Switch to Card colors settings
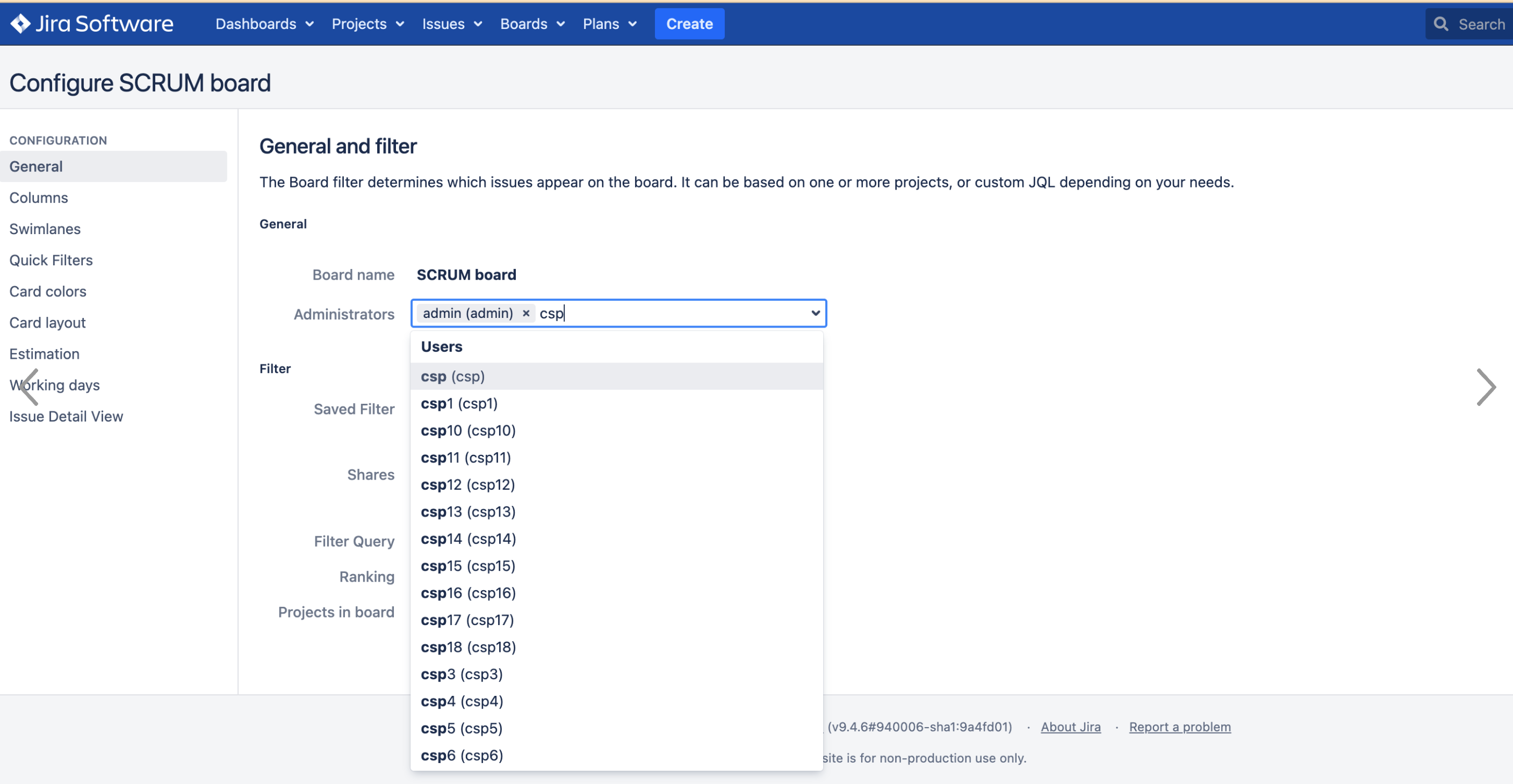 point(48,291)
